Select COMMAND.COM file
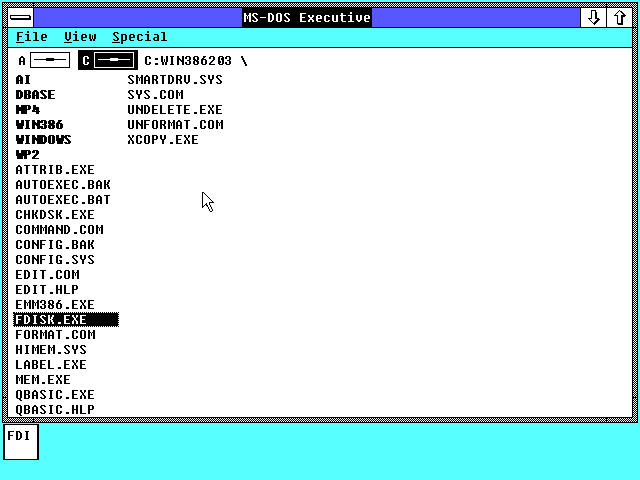 click(60, 230)
